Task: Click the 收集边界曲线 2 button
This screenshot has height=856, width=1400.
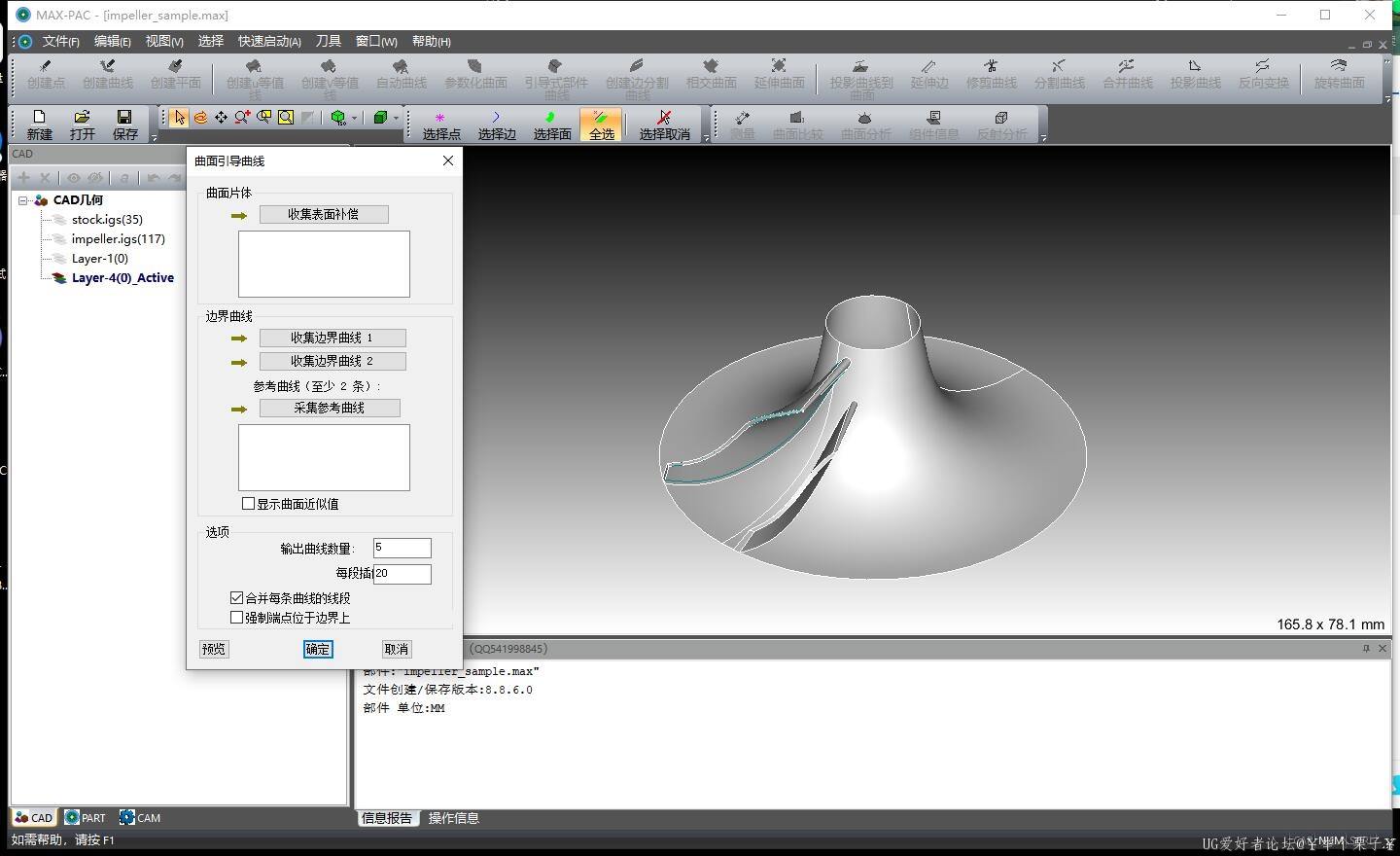Action: click(332, 361)
